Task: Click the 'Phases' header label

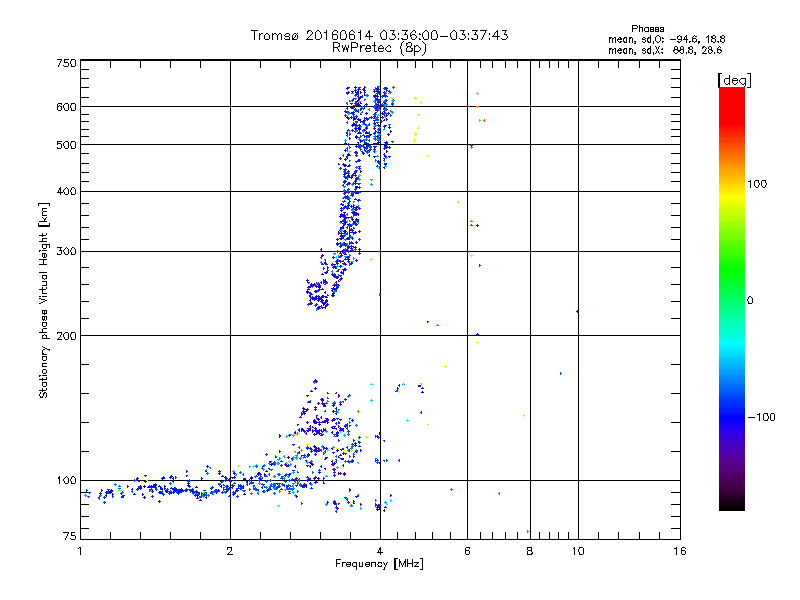Action: click(x=647, y=29)
